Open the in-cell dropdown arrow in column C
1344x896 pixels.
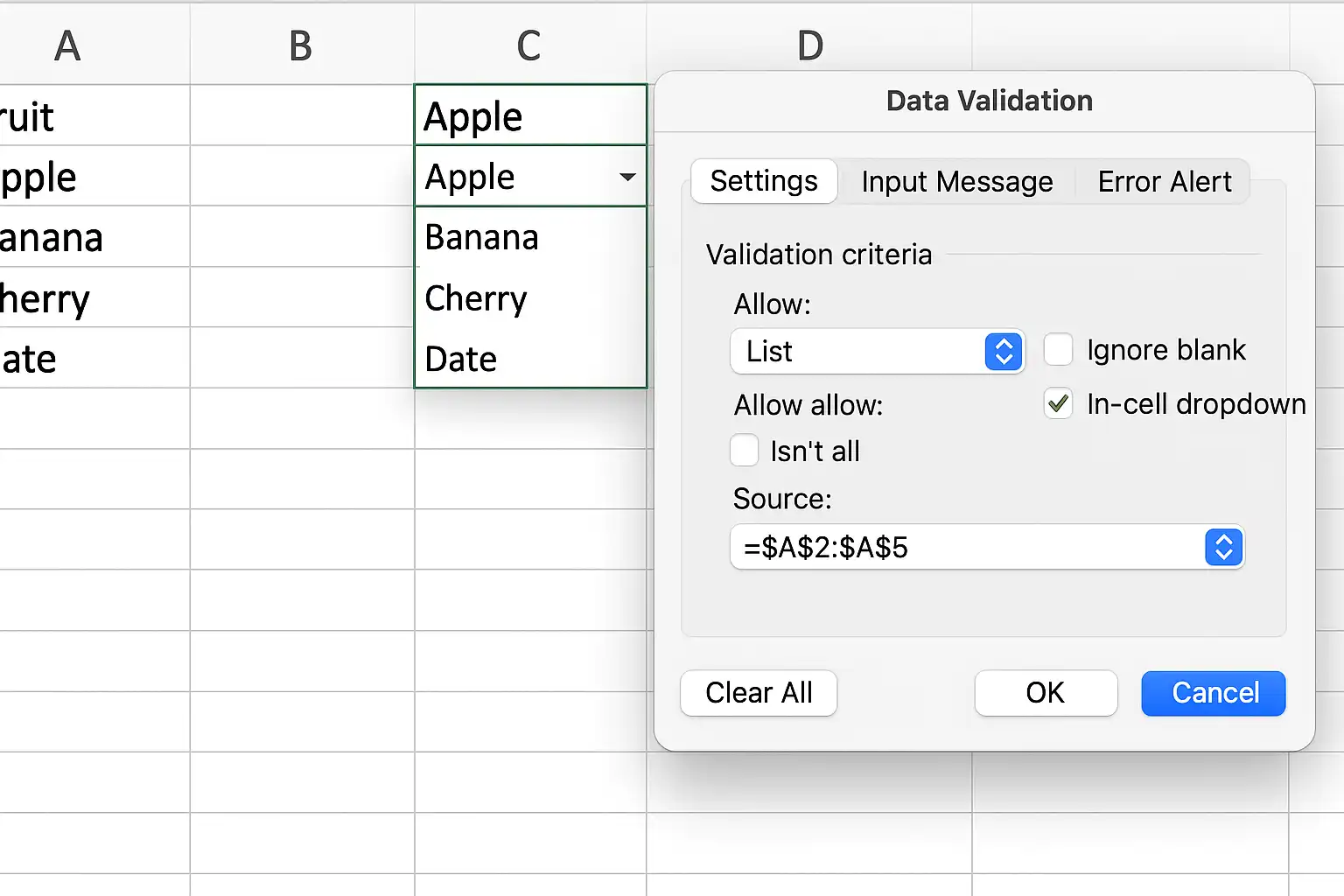[x=627, y=177]
